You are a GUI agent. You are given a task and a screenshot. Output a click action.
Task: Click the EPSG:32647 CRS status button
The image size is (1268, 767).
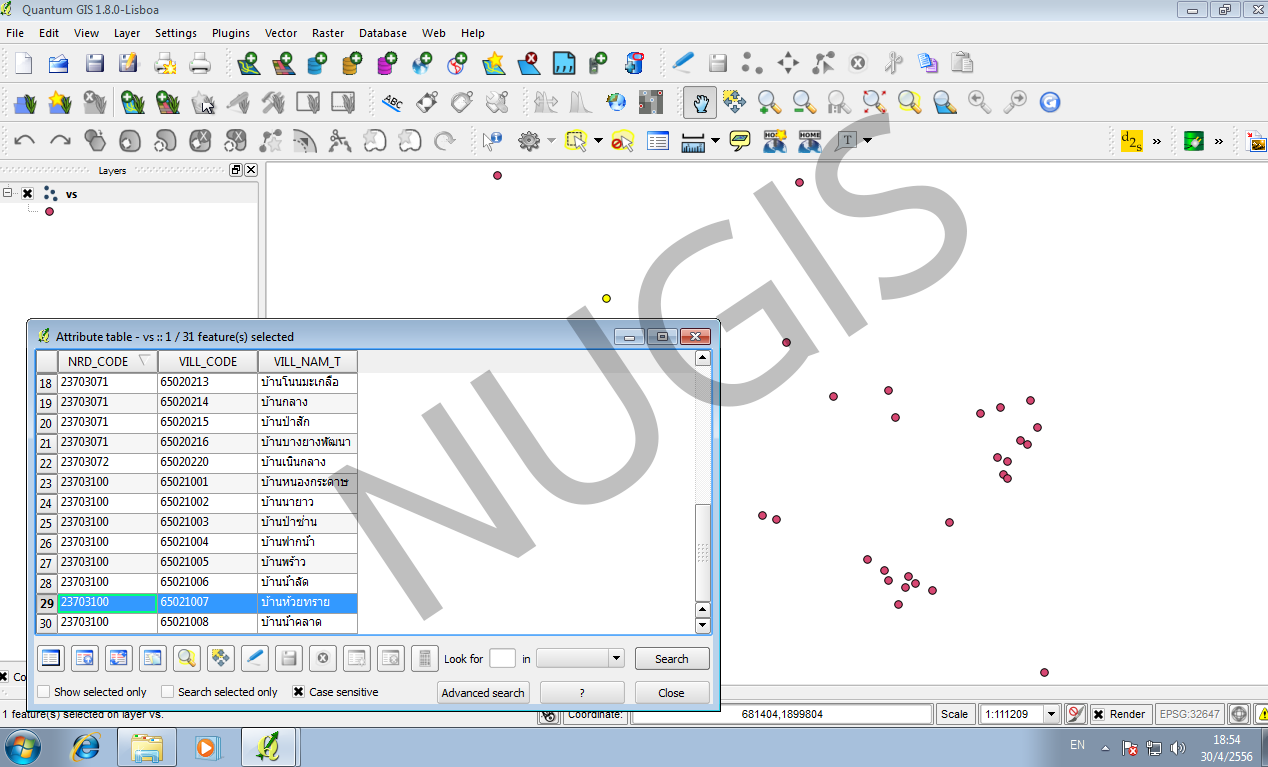[1189, 714]
